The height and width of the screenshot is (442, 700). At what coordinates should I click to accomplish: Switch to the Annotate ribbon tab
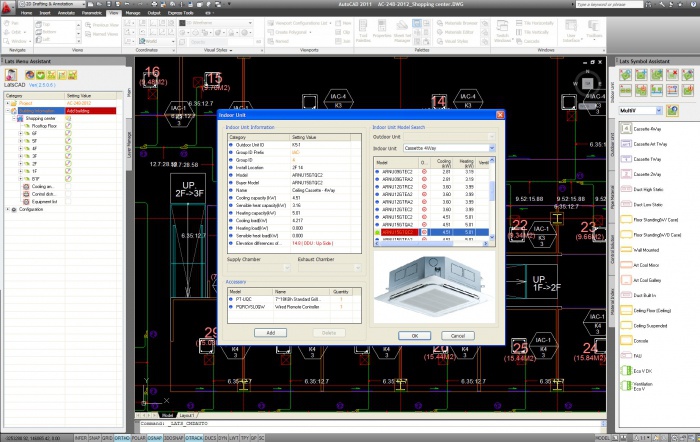(x=66, y=13)
